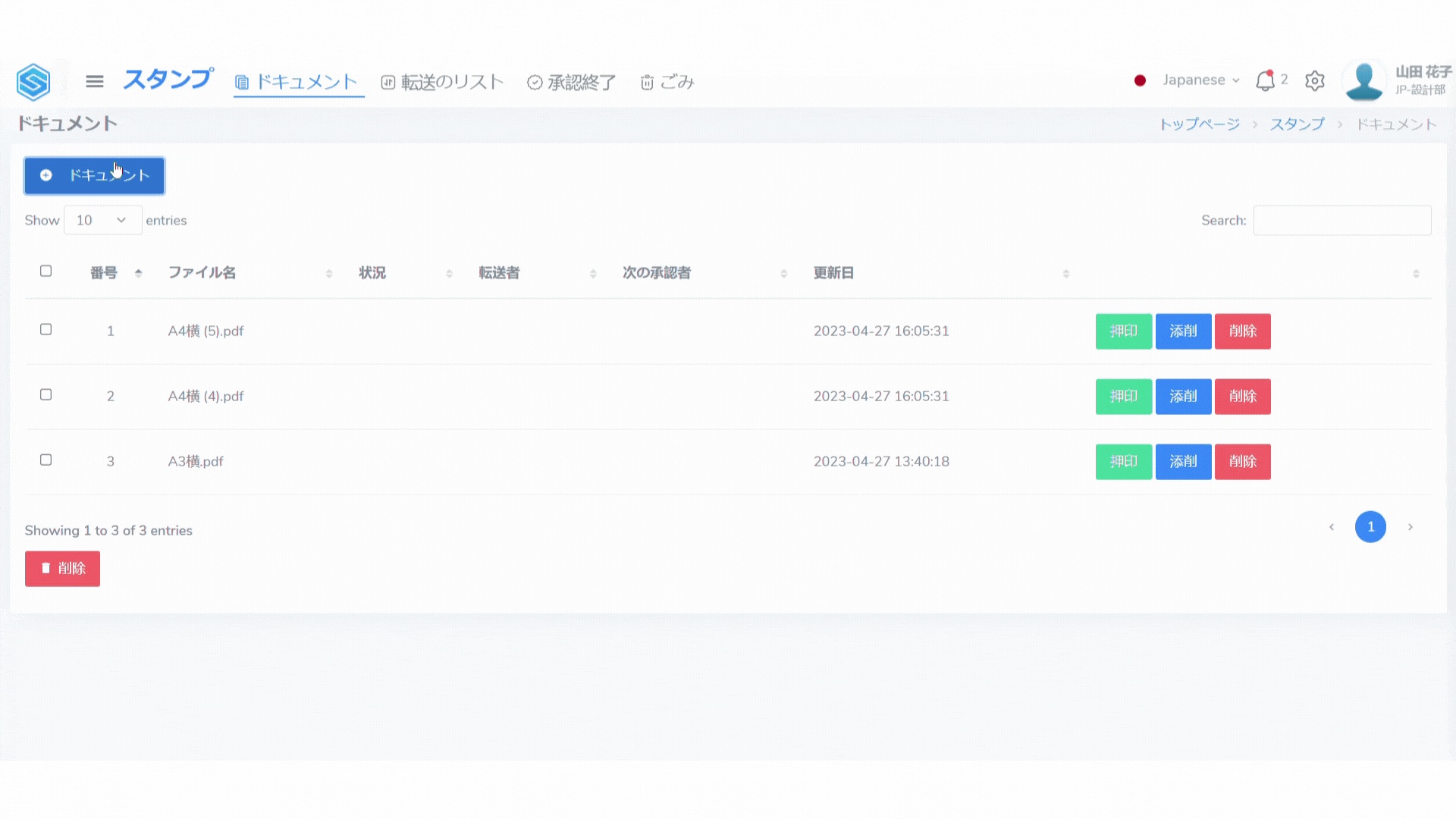
Task: Switch to 転送のリスト tab
Action: (x=442, y=82)
